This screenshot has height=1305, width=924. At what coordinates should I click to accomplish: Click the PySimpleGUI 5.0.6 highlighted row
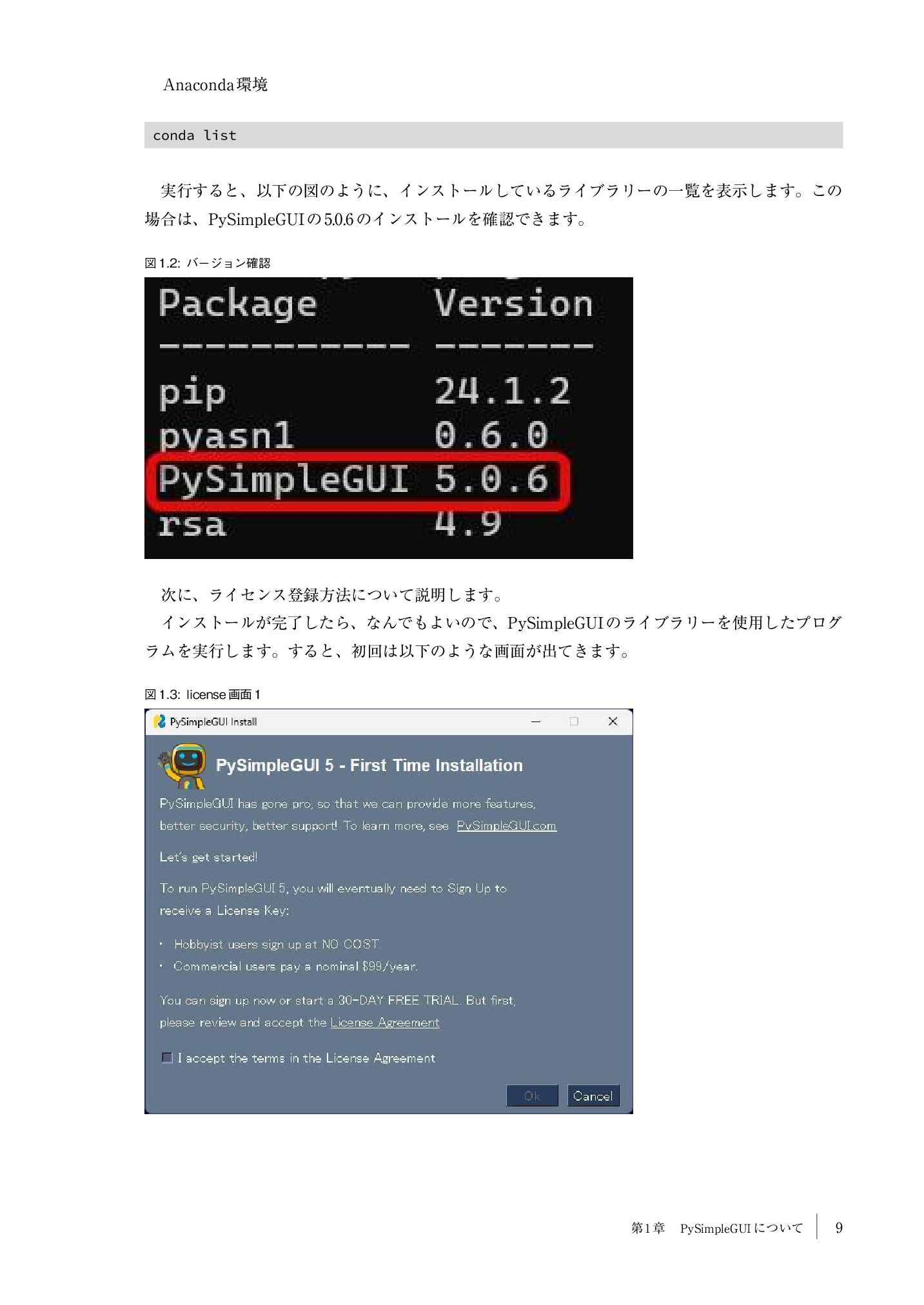coord(358,480)
